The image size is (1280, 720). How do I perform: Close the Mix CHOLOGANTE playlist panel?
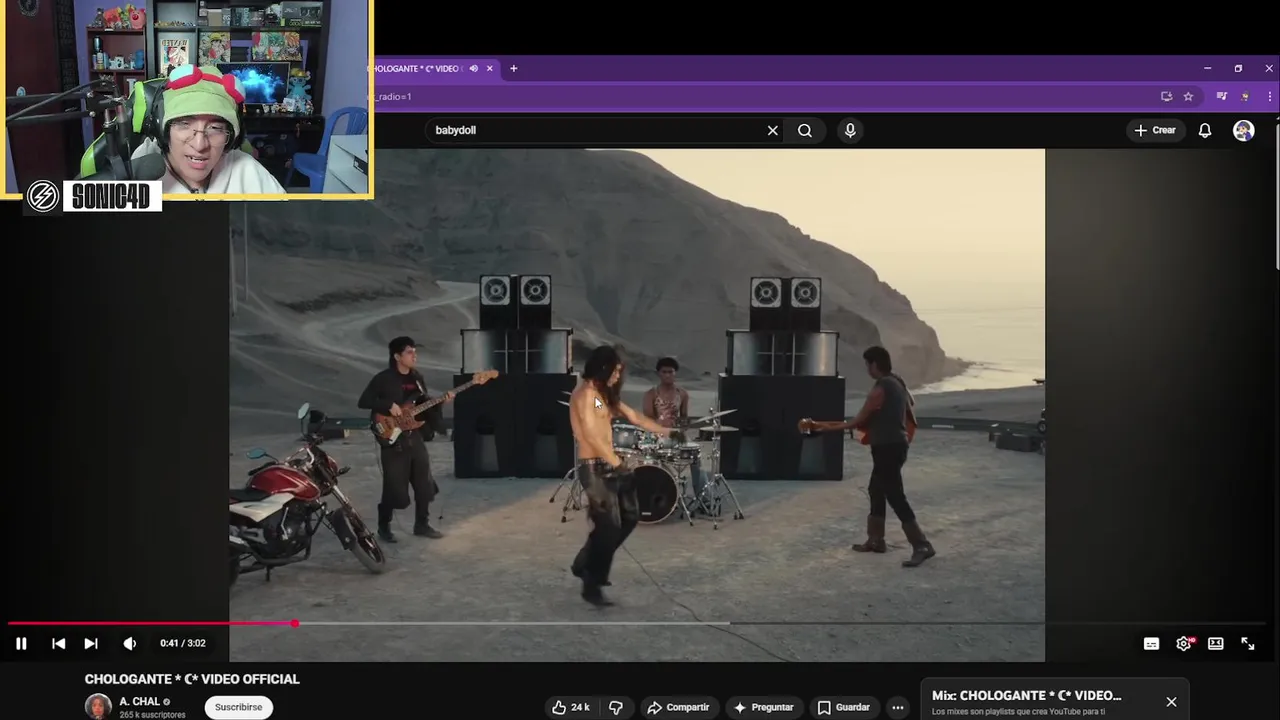pos(1171,702)
